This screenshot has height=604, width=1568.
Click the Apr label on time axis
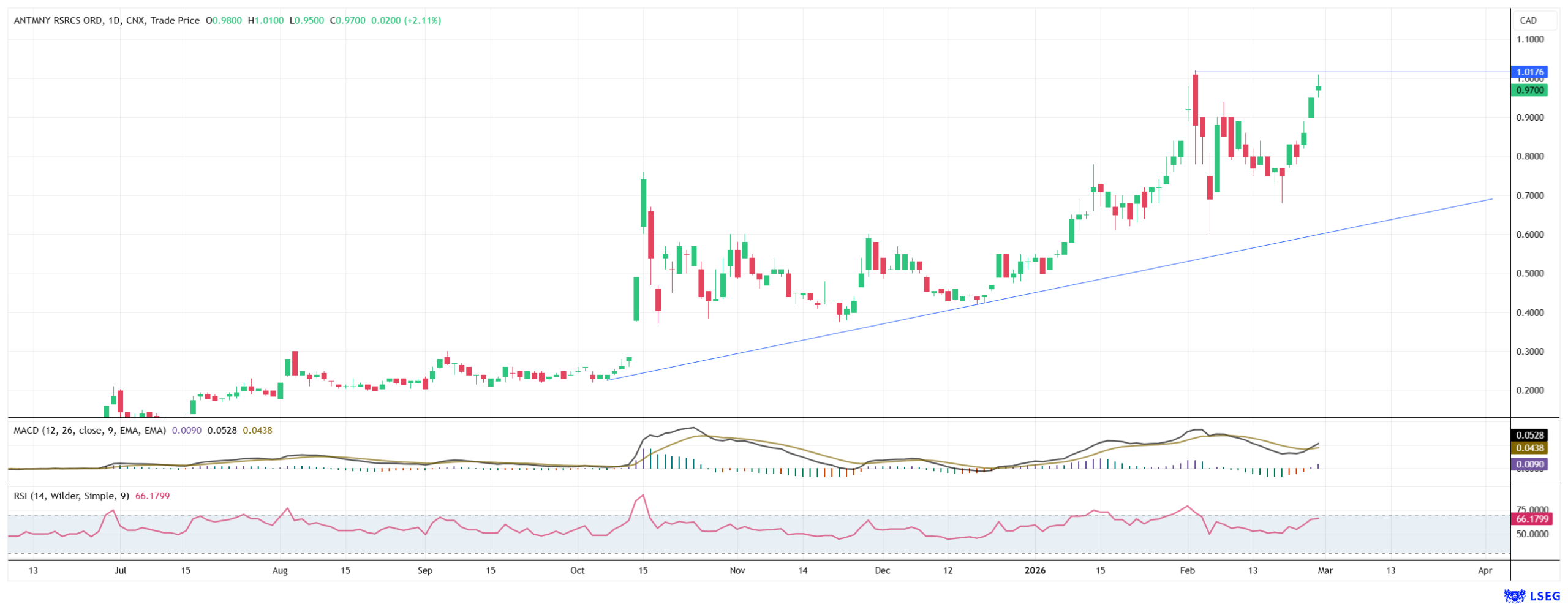click(x=1484, y=570)
